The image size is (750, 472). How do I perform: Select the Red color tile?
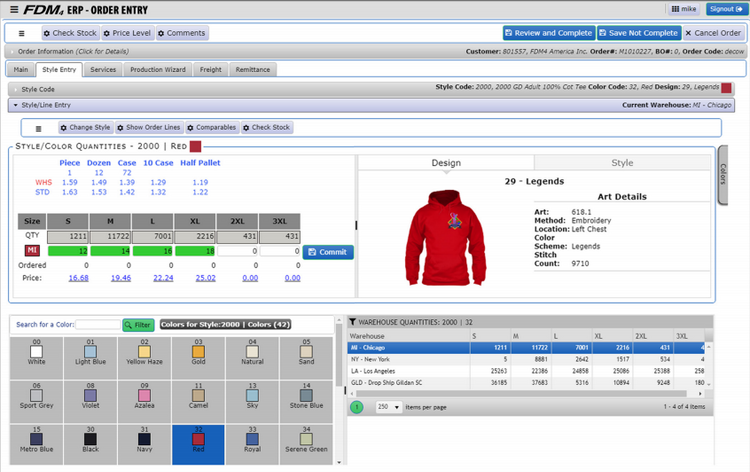click(x=199, y=445)
